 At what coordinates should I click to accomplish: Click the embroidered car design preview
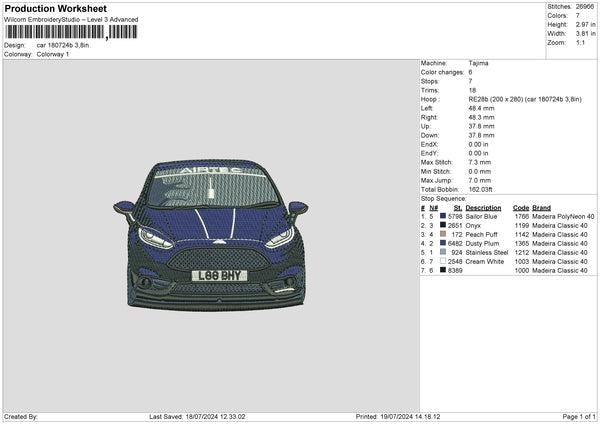211,235
